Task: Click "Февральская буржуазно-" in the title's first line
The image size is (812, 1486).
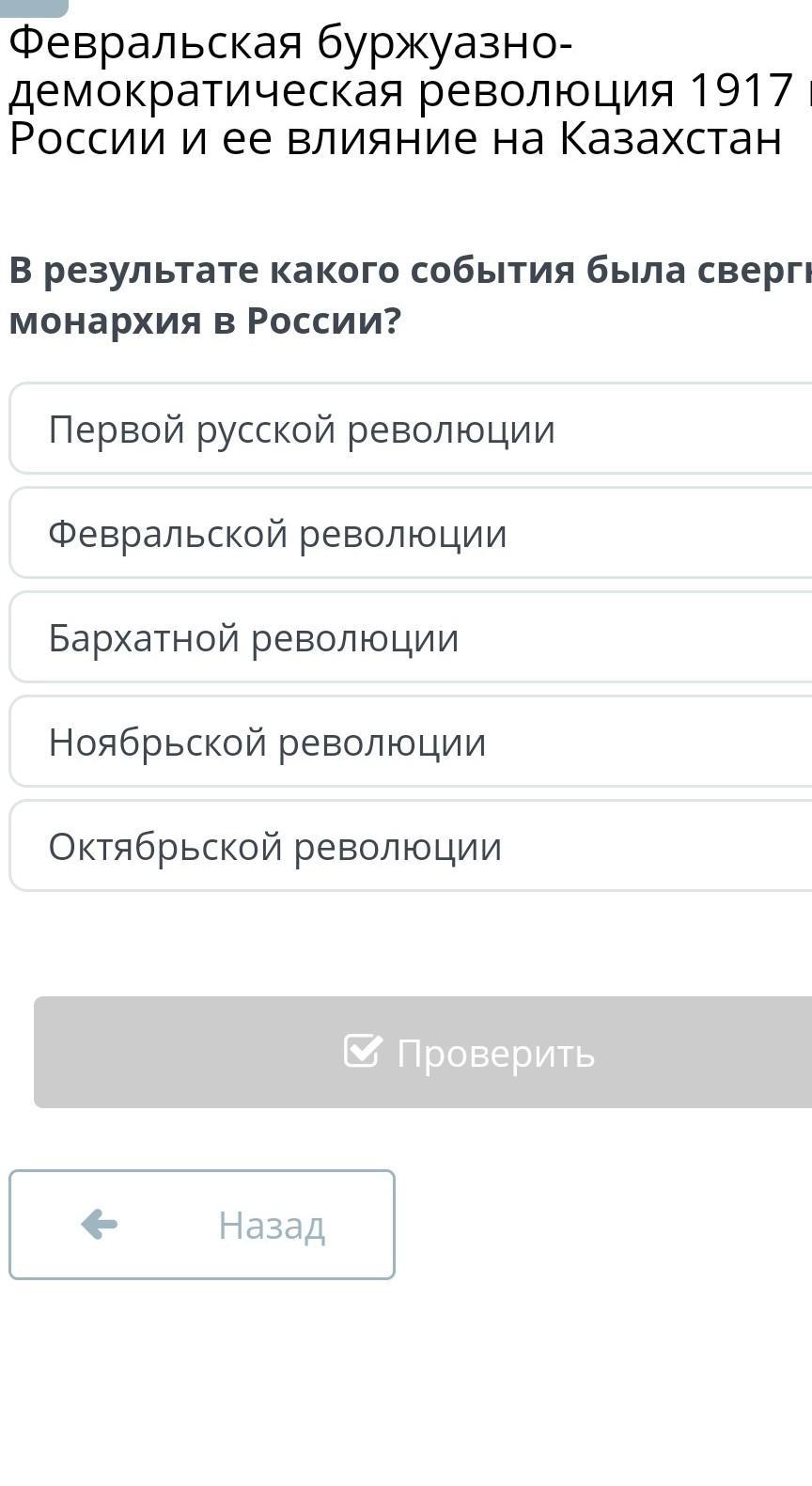Action: click(x=289, y=42)
